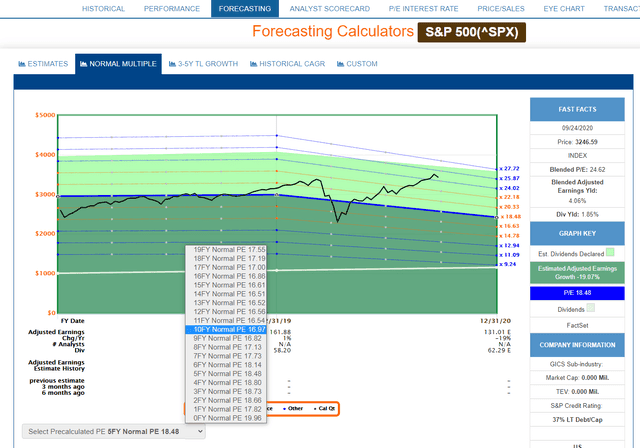Click the 37% LT Debt/Cap value
Screen dimensions: 640x448
coord(577,420)
